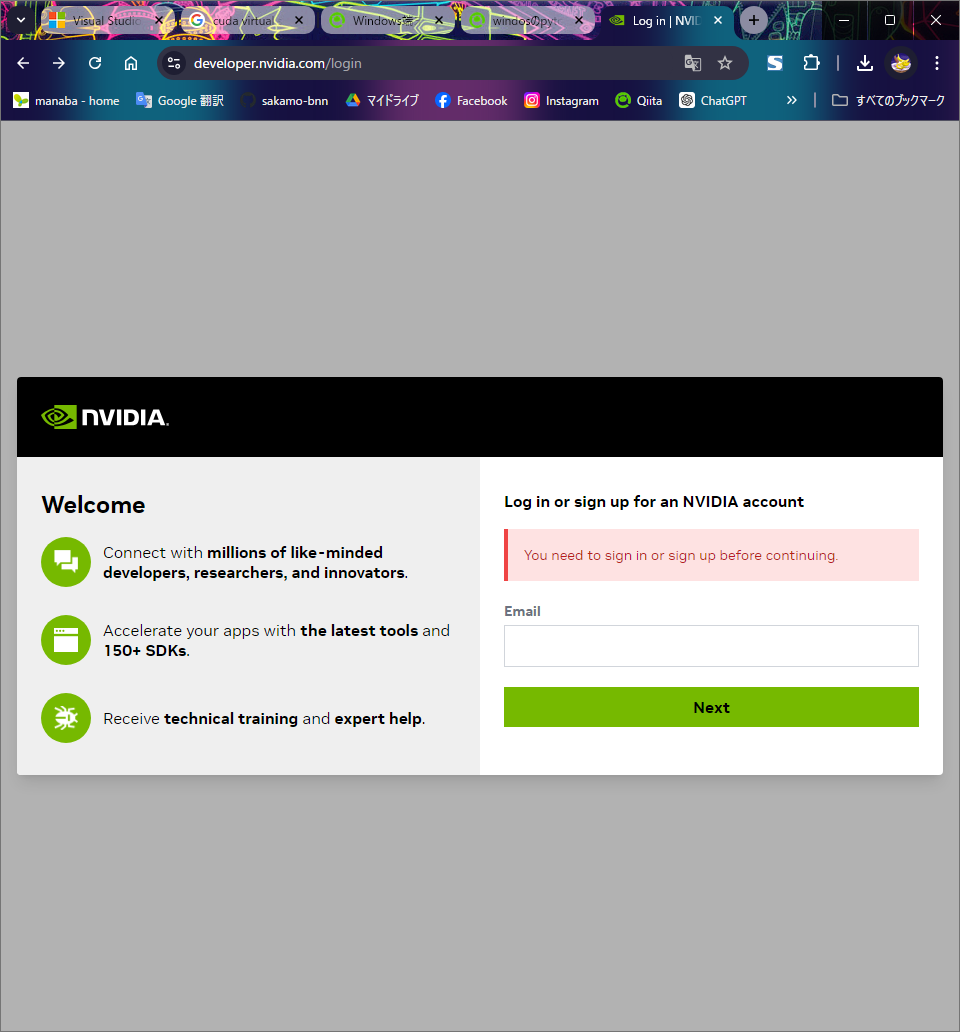Open the ChatGPT bookmark
The height and width of the screenshot is (1032, 960).
click(x=713, y=100)
